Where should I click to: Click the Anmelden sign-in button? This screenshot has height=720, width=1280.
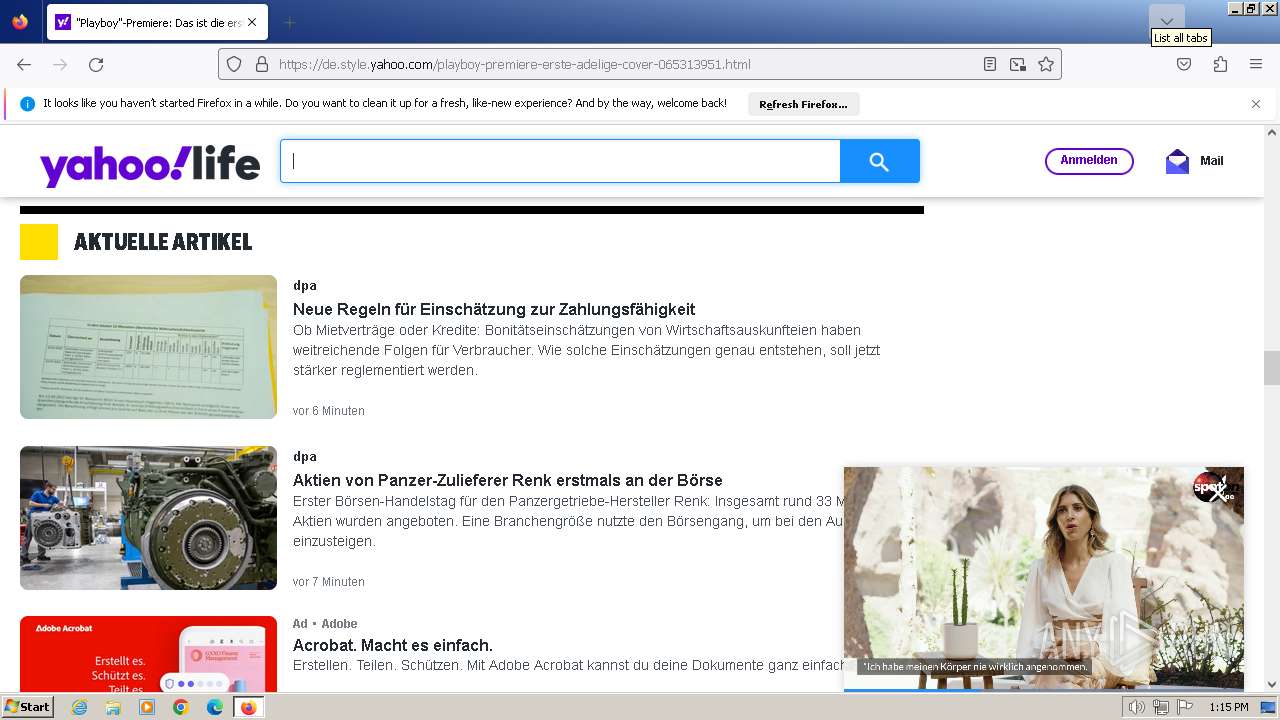pos(1089,161)
